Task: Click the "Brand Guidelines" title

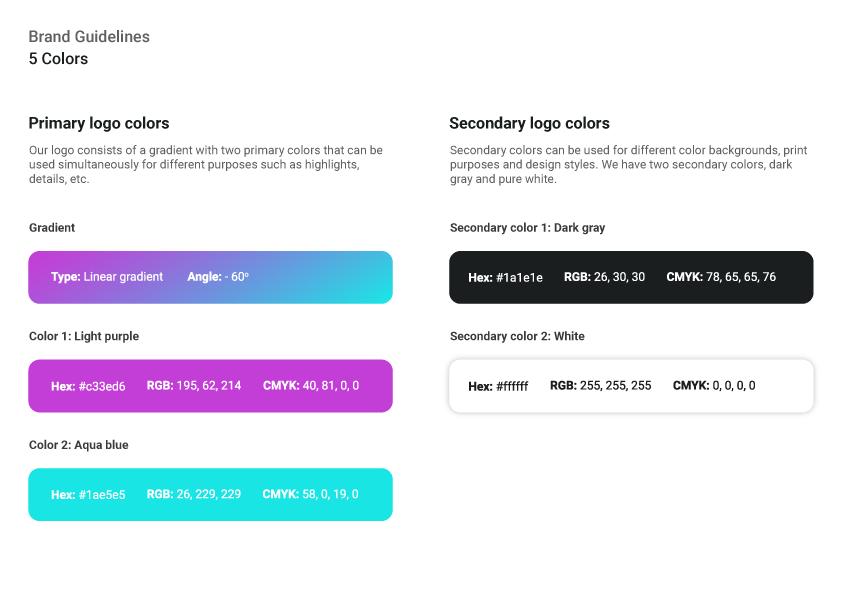Action: (x=89, y=37)
